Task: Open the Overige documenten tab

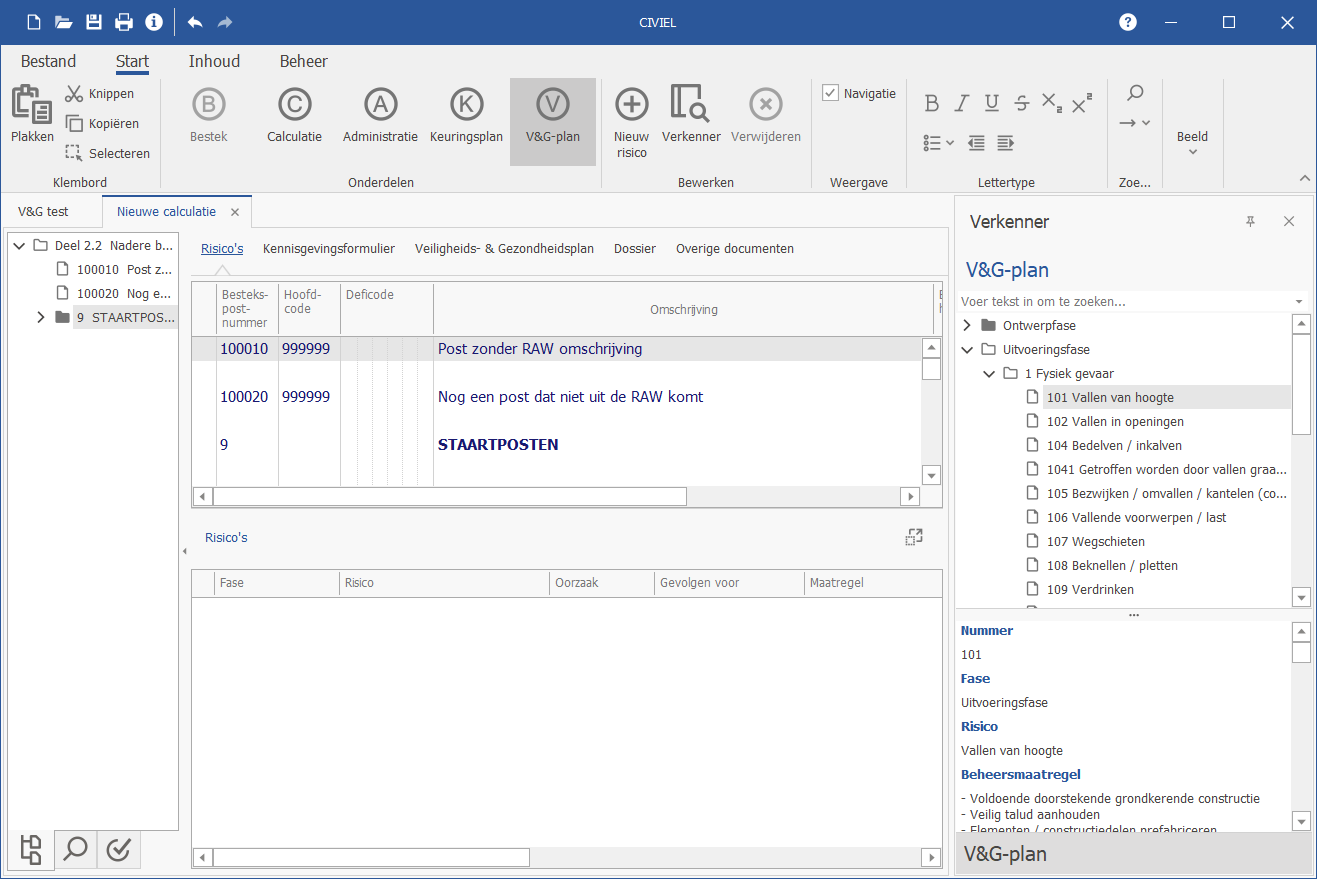Action: point(735,249)
